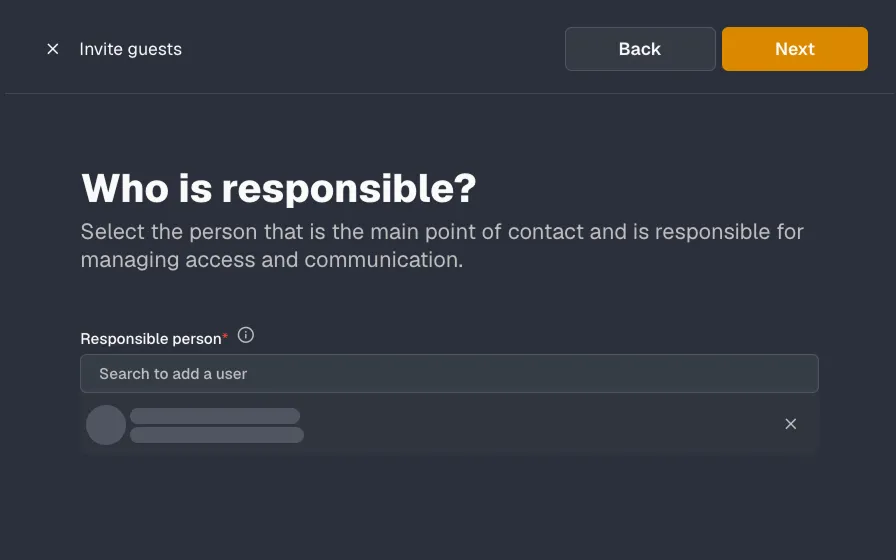896x560 pixels.
Task: Click the main point of contact description
Action: 442,246
